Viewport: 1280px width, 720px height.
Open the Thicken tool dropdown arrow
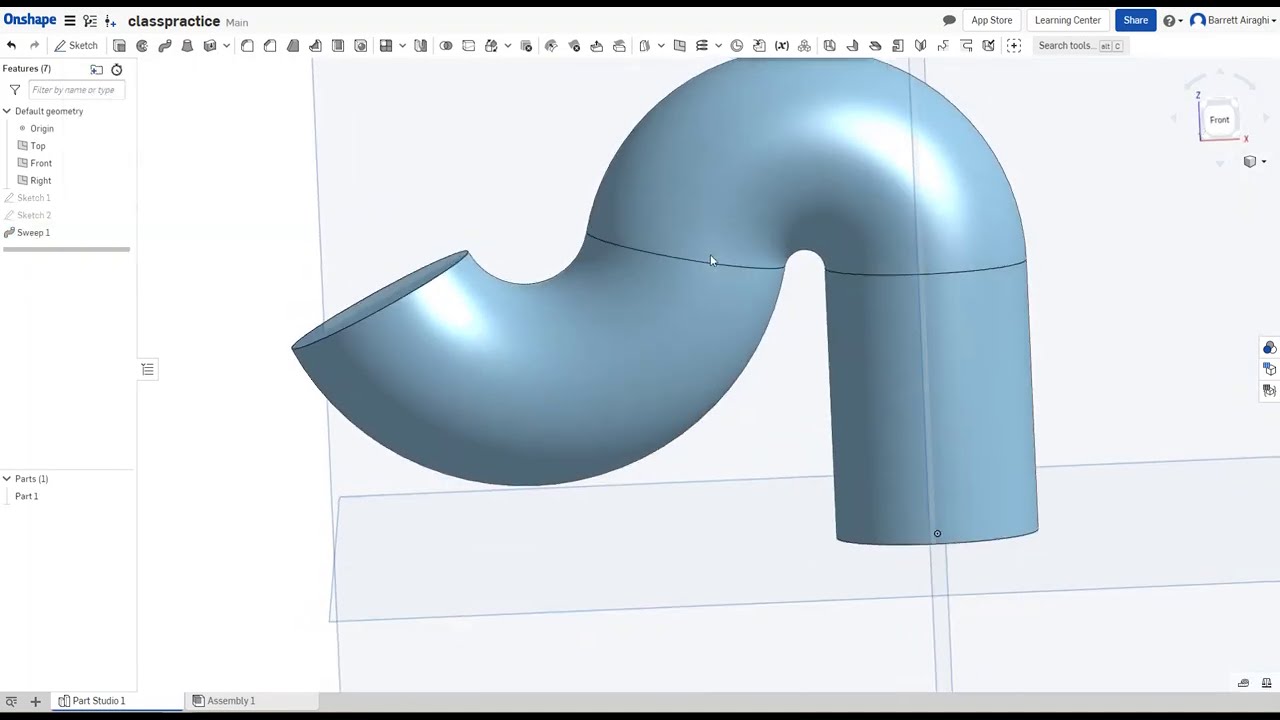pos(226,46)
